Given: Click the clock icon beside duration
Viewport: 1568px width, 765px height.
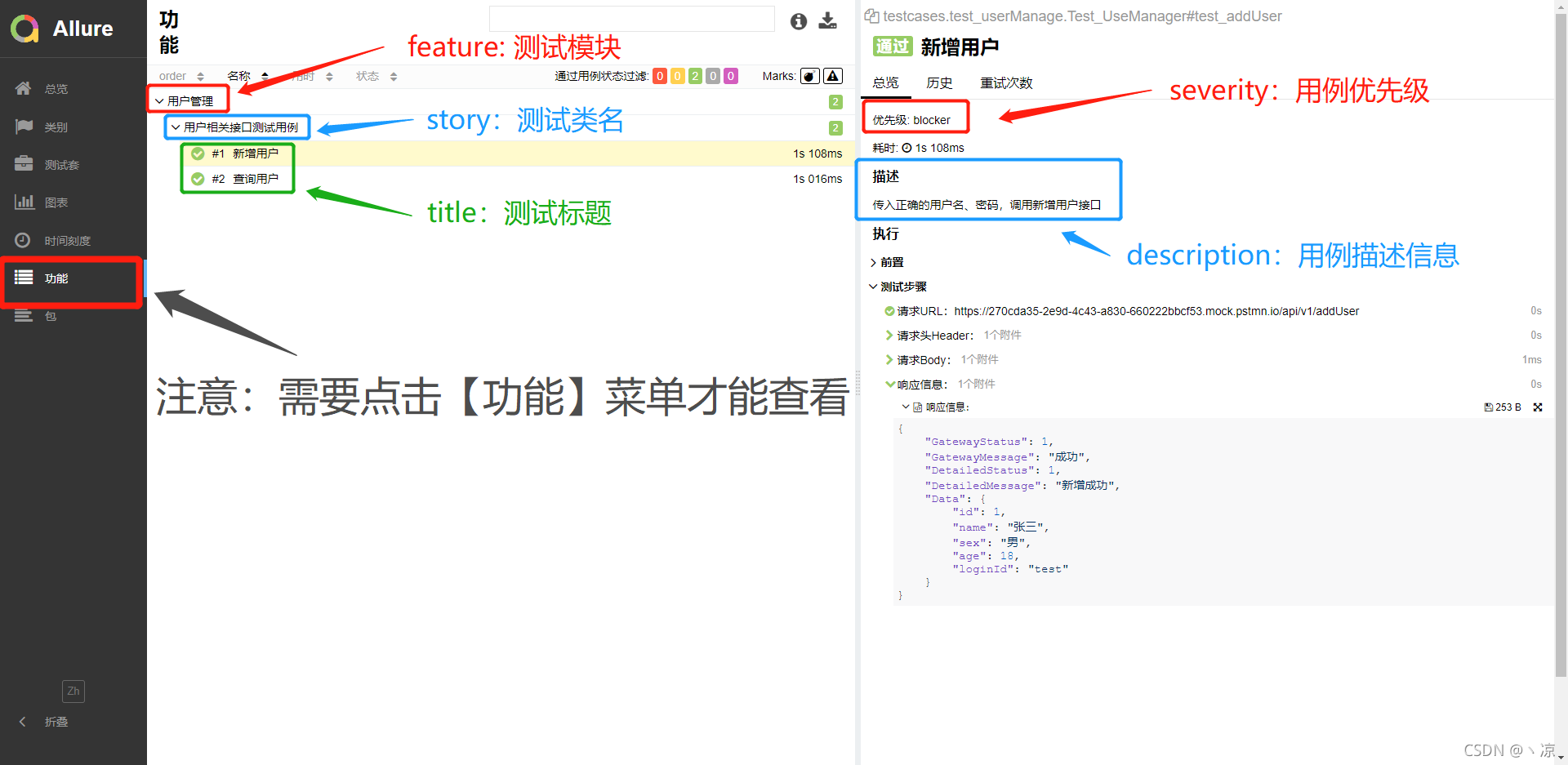Looking at the screenshot, I should [x=906, y=148].
